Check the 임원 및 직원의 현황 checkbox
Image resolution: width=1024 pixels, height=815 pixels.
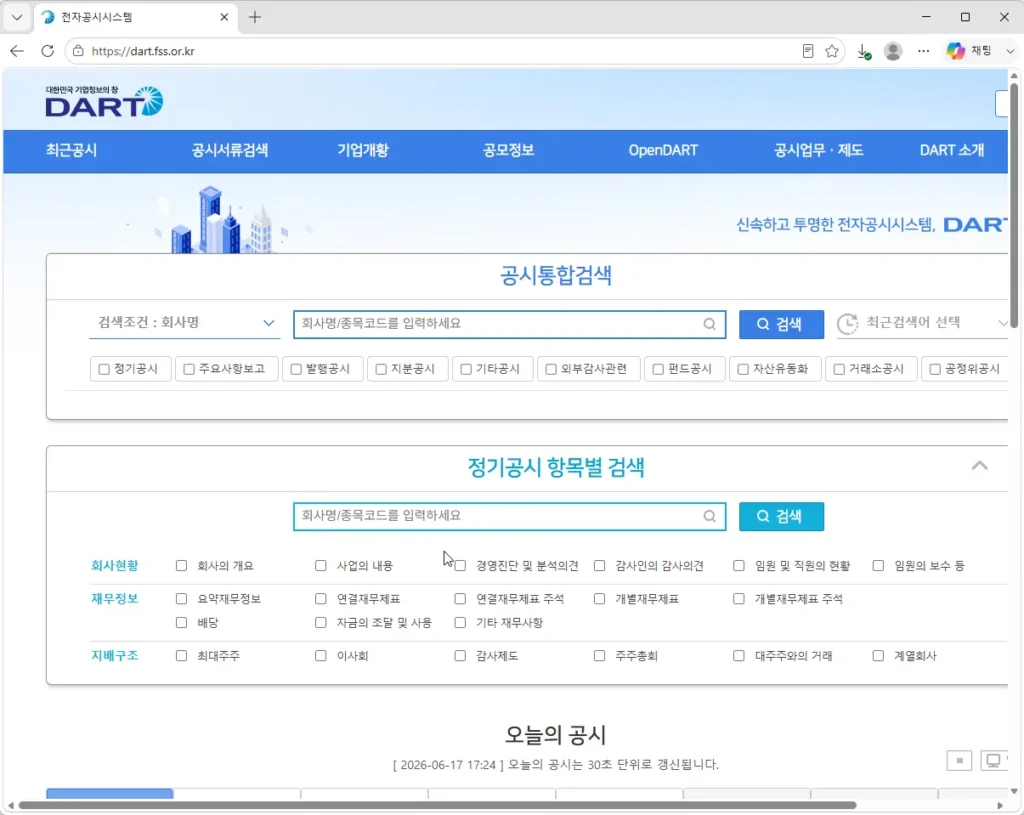[739, 566]
